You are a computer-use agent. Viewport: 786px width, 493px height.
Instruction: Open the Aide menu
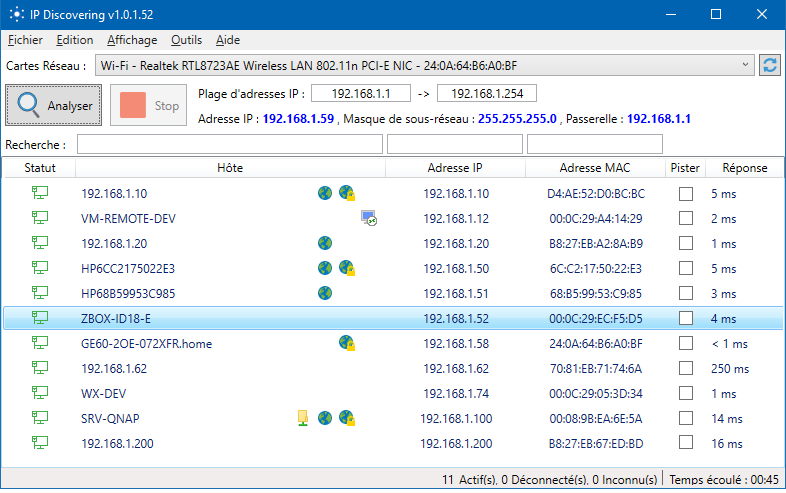pyautogui.click(x=228, y=40)
